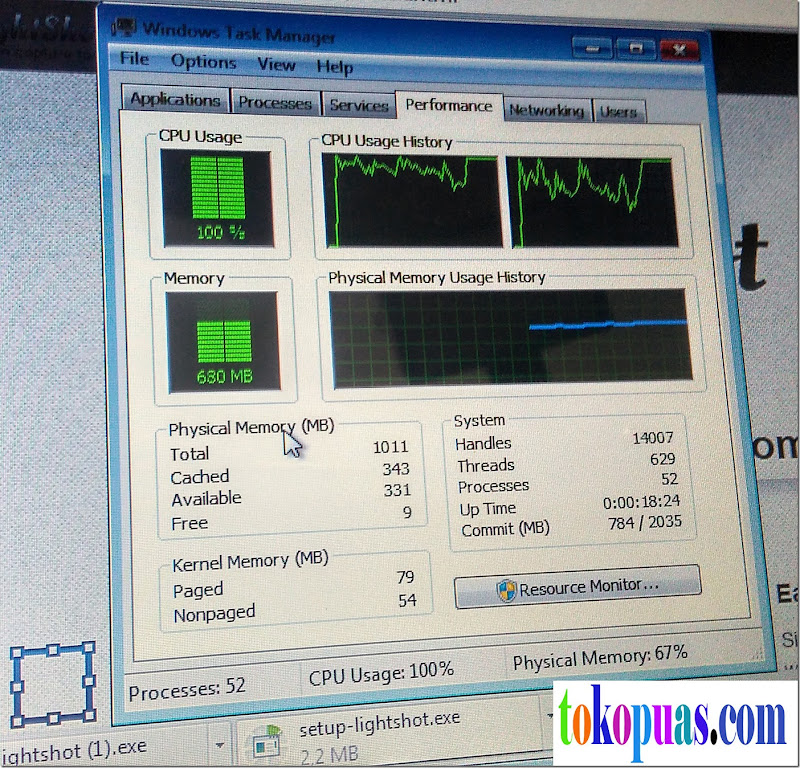Screen dimensions: 800x768
Task: Click the System group label
Action: click(479, 420)
